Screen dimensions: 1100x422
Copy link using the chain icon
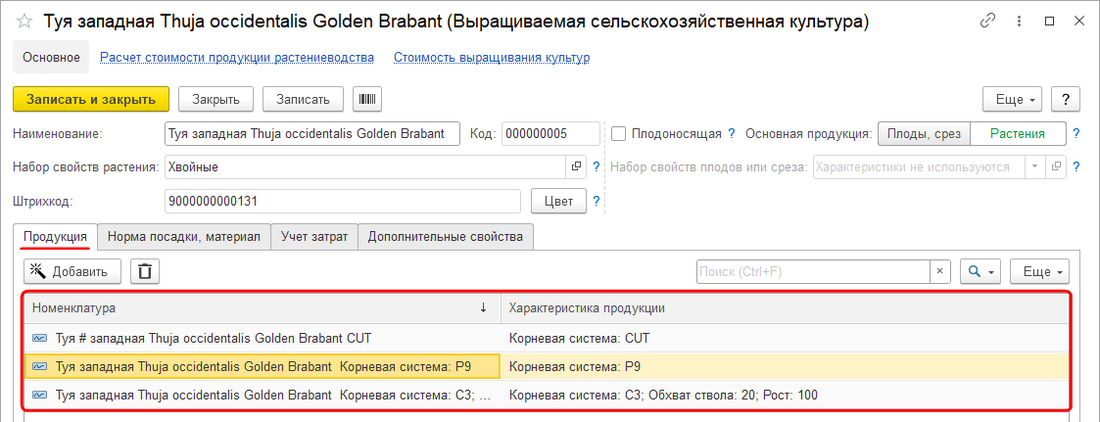coord(989,22)
